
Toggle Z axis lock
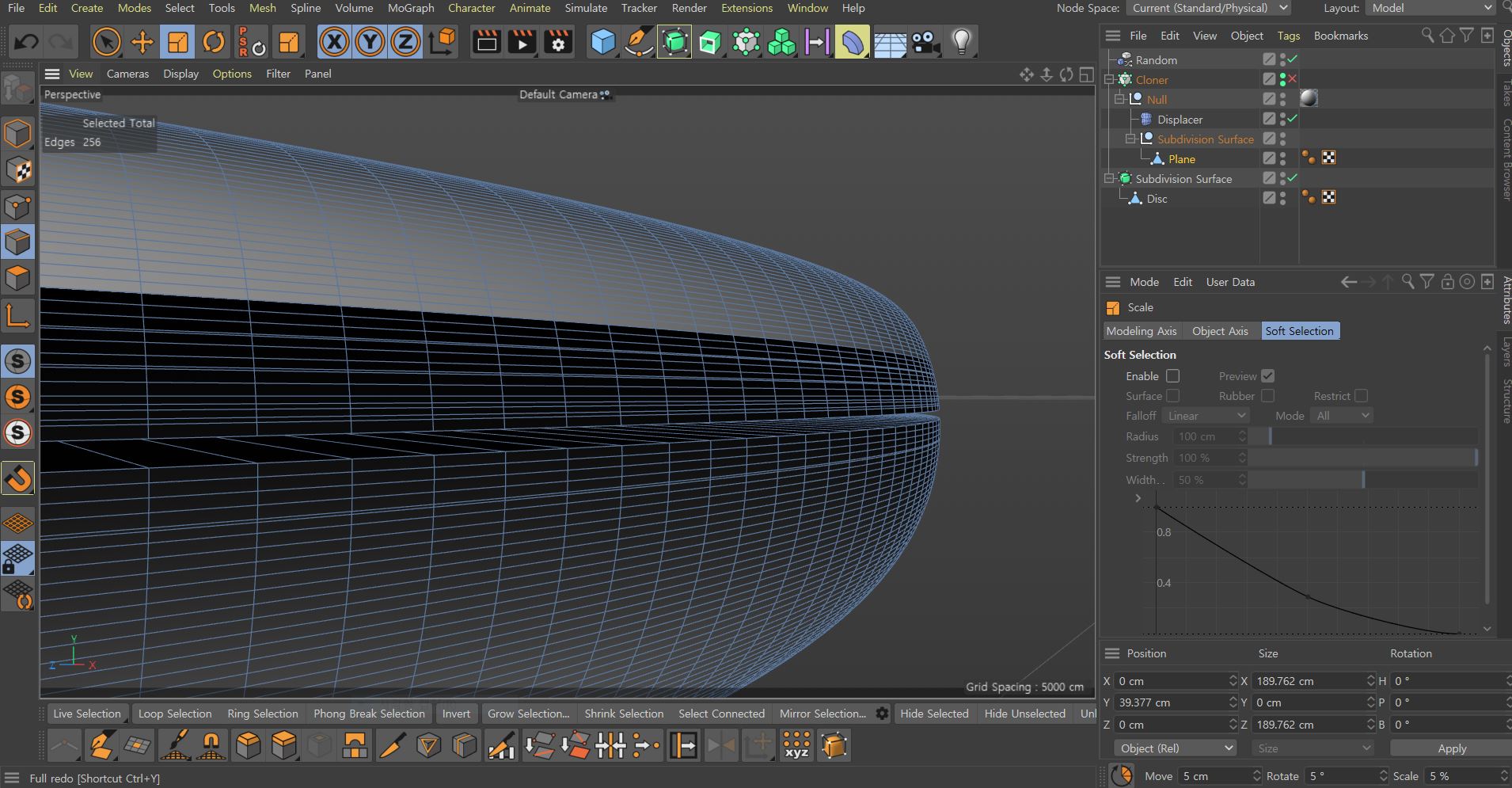point(405,42)
